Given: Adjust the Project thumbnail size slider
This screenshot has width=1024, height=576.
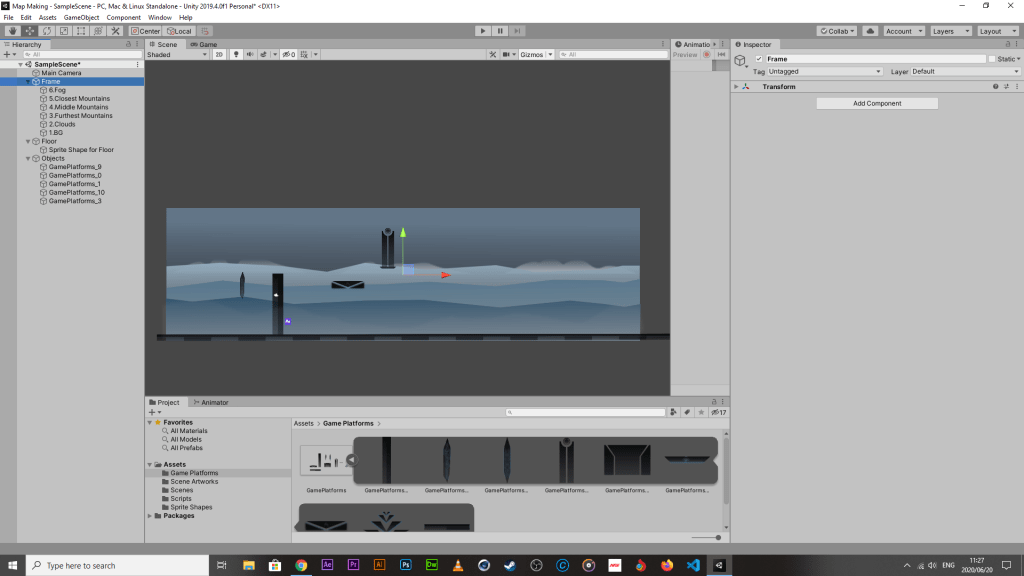Looking at the screenshot, I should pos(717,537).
